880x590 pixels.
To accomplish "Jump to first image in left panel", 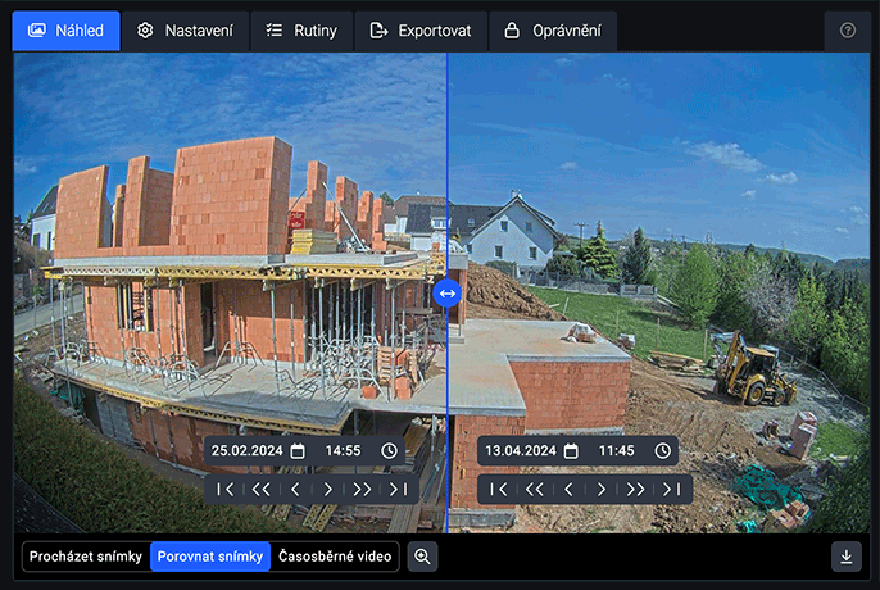I will pyautogui.click(x=225, y=490).
